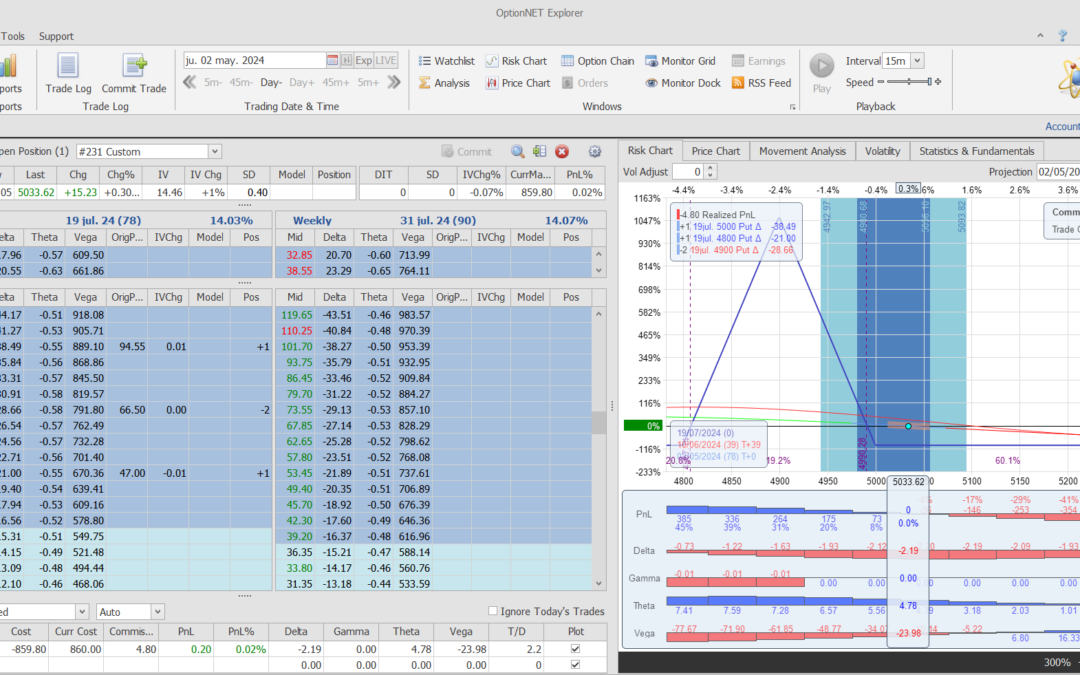The image size is (1080, 675).
Task: Open the Interval 15m dropdown
Action: (x=917, y=61)
